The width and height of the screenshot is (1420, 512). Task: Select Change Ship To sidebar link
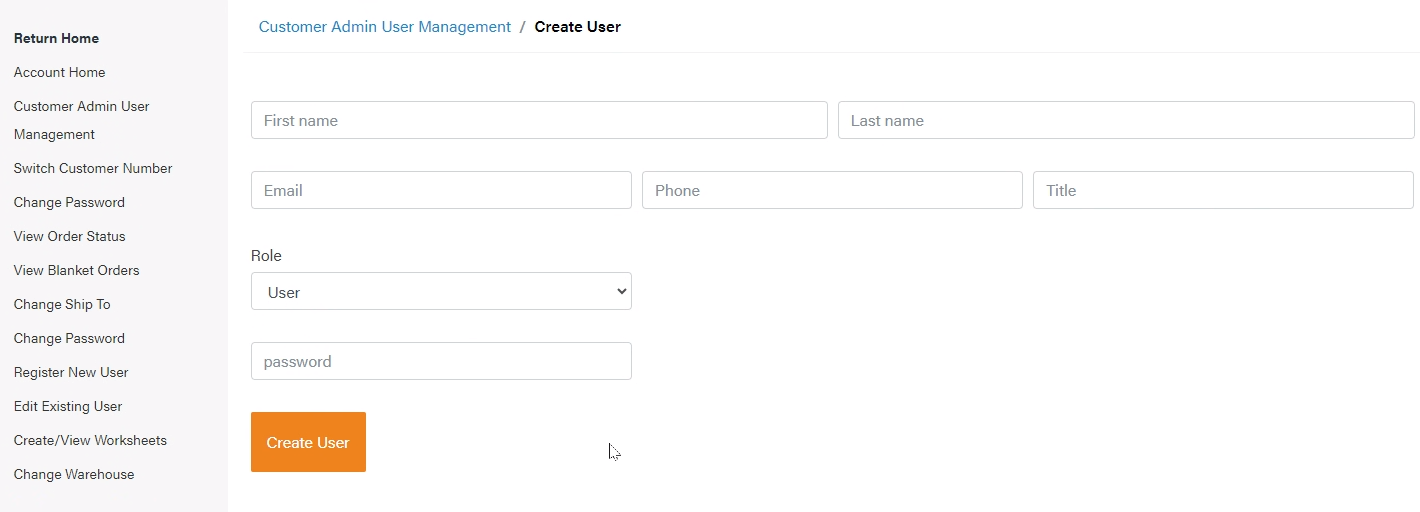coord(62,304)
